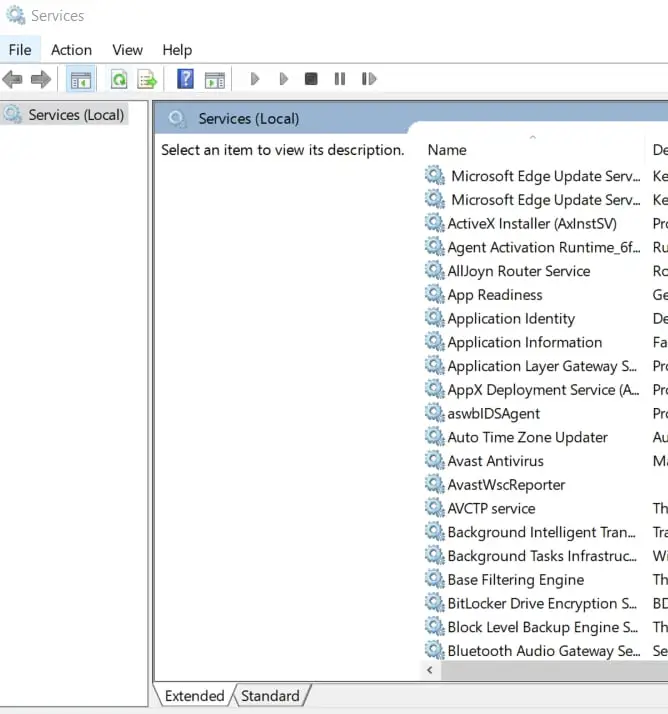Click the gear icon beside Application Information
668x714 pixels.
[434, 342]
